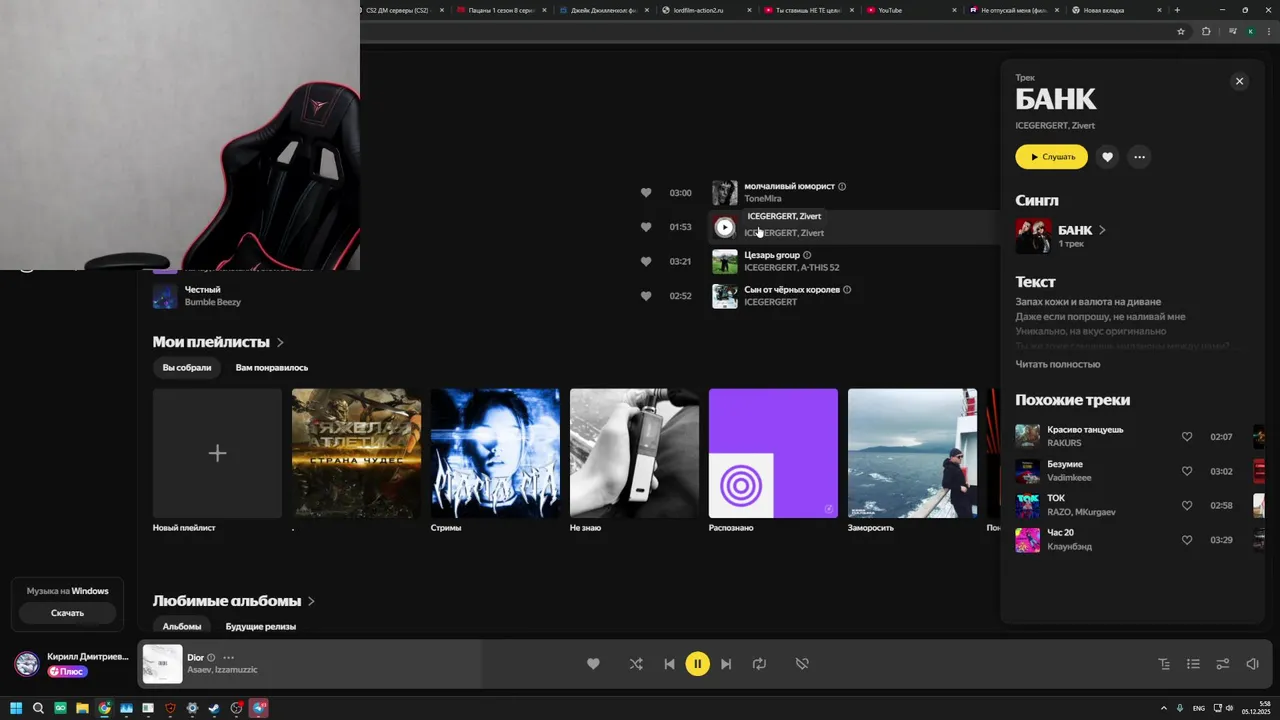Like the currently playing Dior track
Screen dimensions: 1280x720
click(593, 664)
